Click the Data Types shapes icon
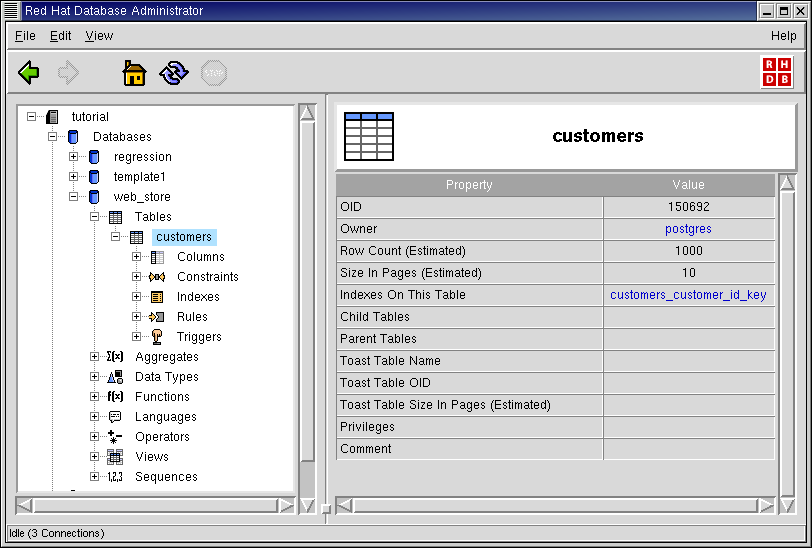The width and height of the screenshot is (812, 548). pos(115,377)
